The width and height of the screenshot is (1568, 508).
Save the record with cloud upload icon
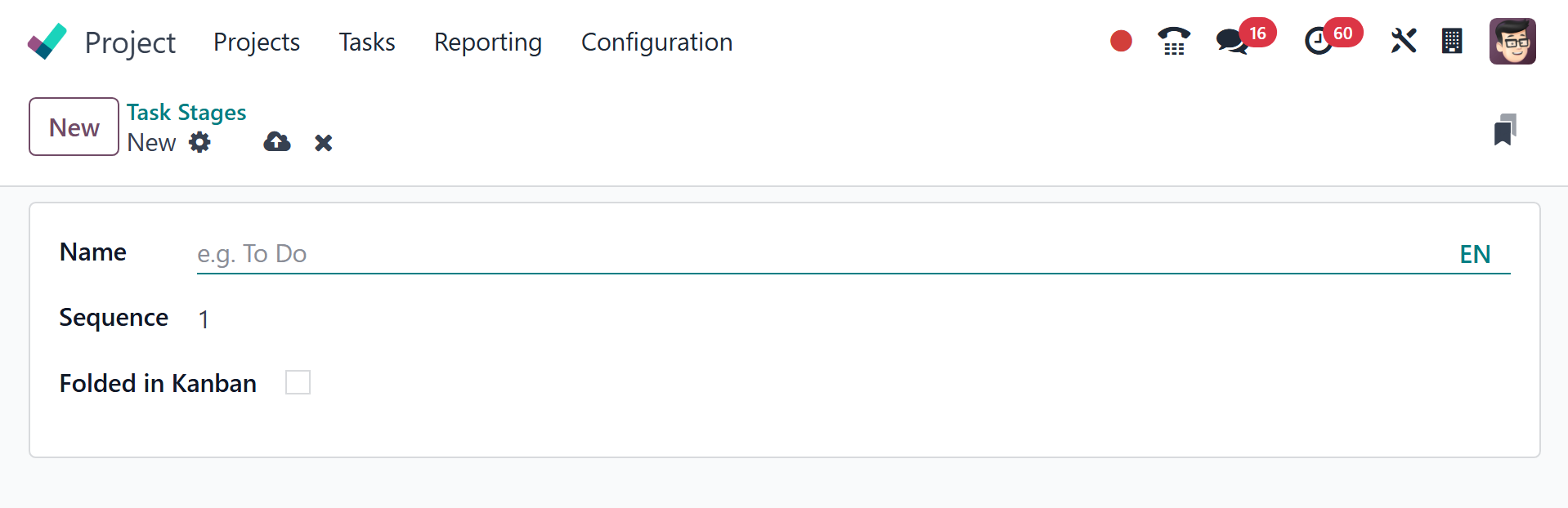coord(277,142)
